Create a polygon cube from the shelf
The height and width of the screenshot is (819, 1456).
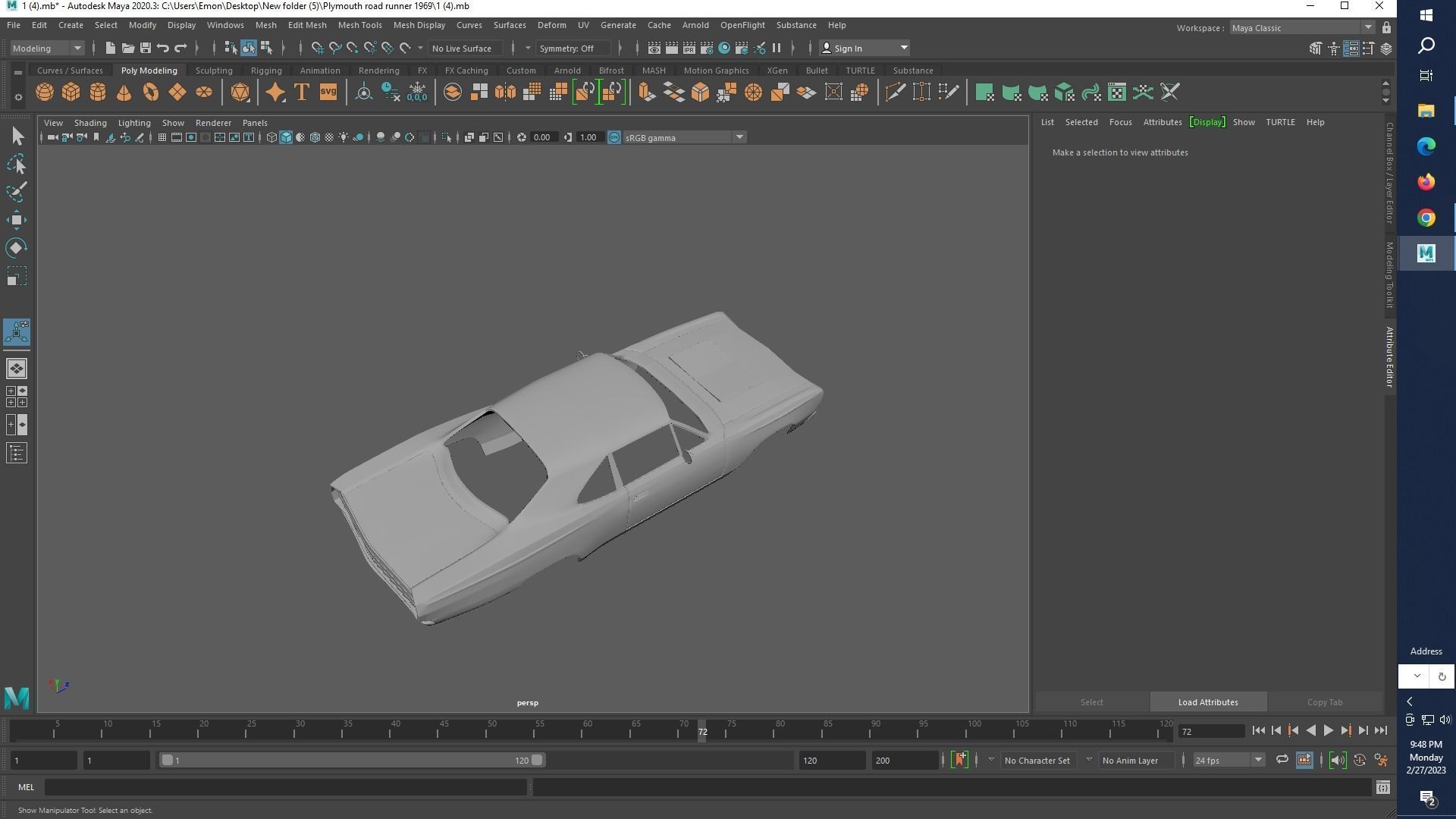[71, 93]
